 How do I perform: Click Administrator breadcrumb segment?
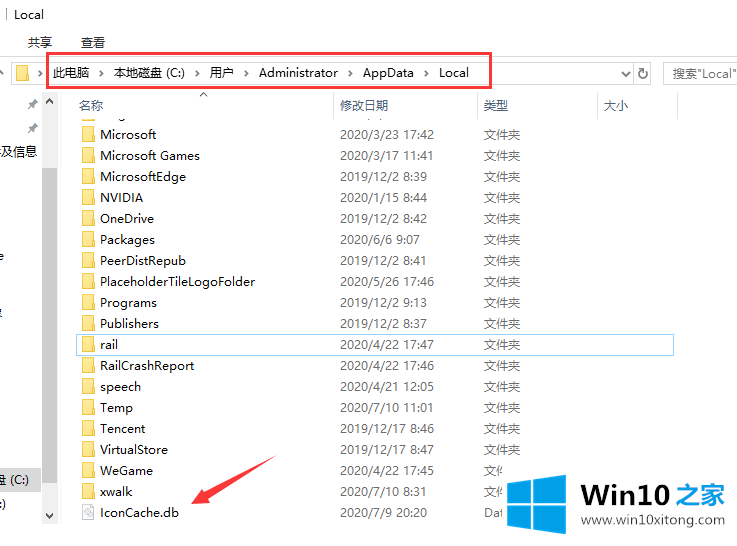[298, 73]
